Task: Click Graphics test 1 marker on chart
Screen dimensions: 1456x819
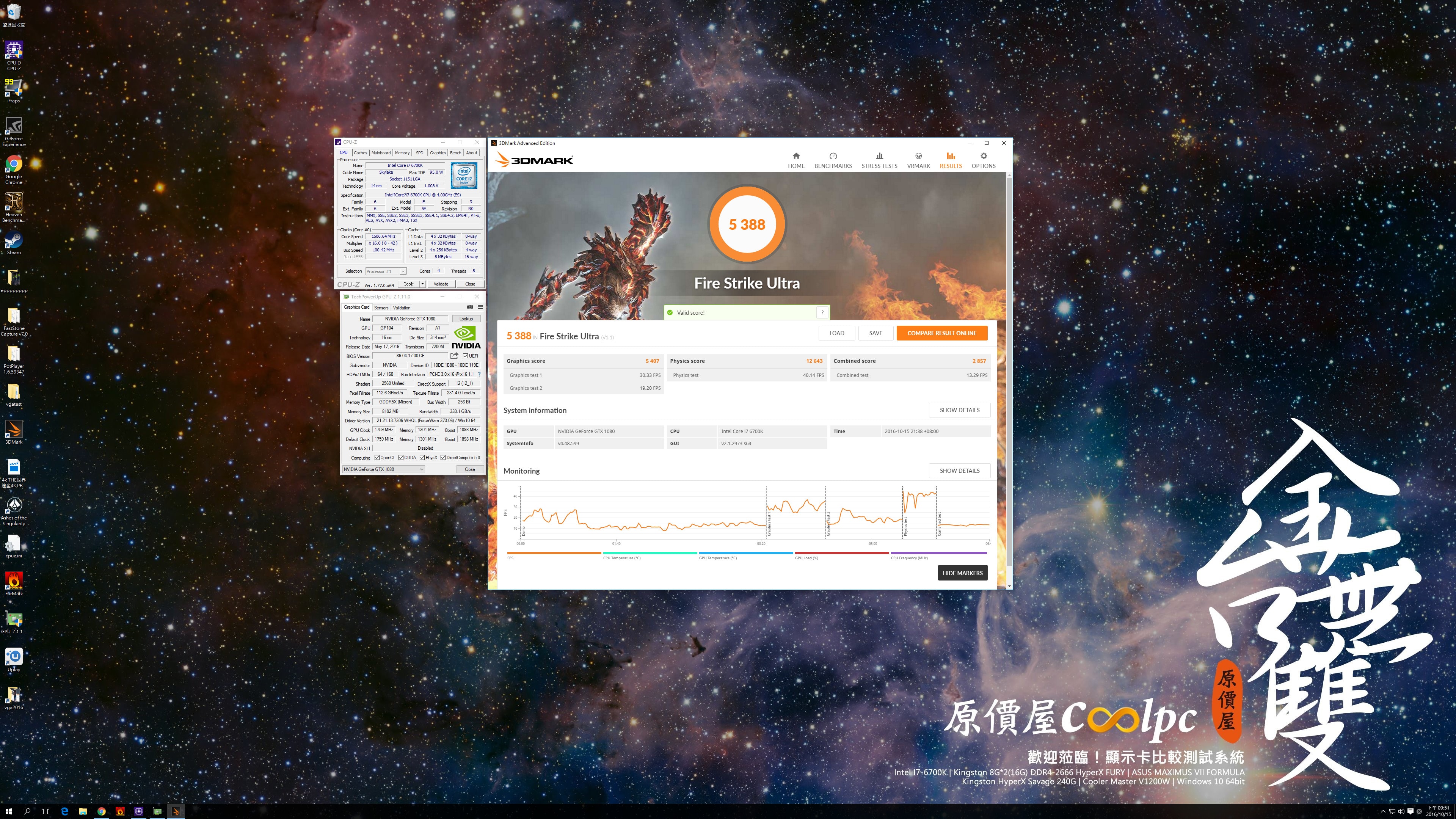Action: (769, 524)
